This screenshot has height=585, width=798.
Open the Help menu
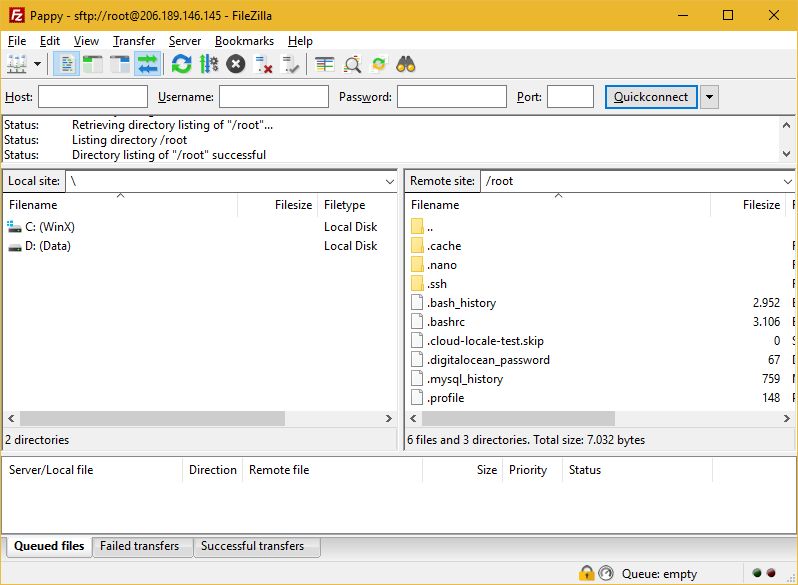pyautogui.click(x=300, y=41)
